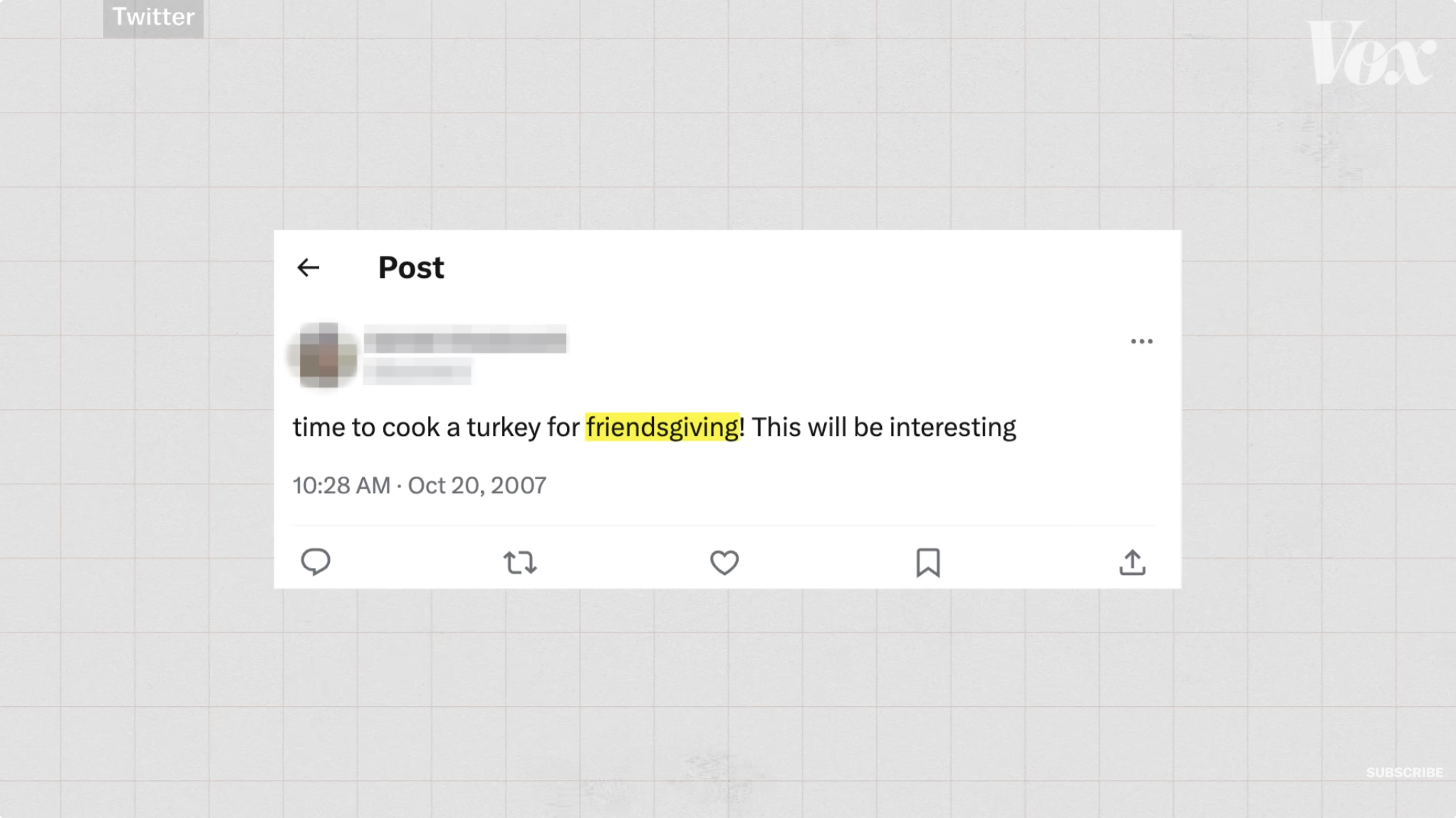The width and height of the screenshot is (1456, 818).
Task: Open the three-dot more options menu
Action: (1143, 341)
